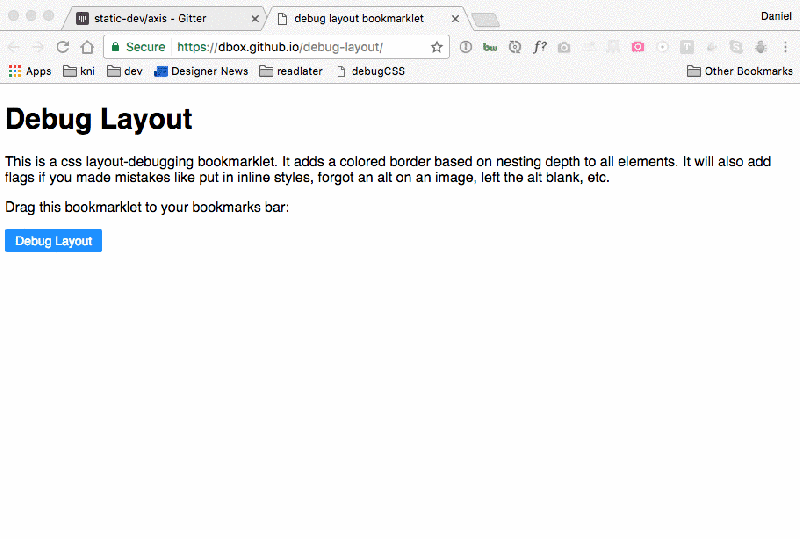Click the Debug Layout page heading

click(99, 119)
